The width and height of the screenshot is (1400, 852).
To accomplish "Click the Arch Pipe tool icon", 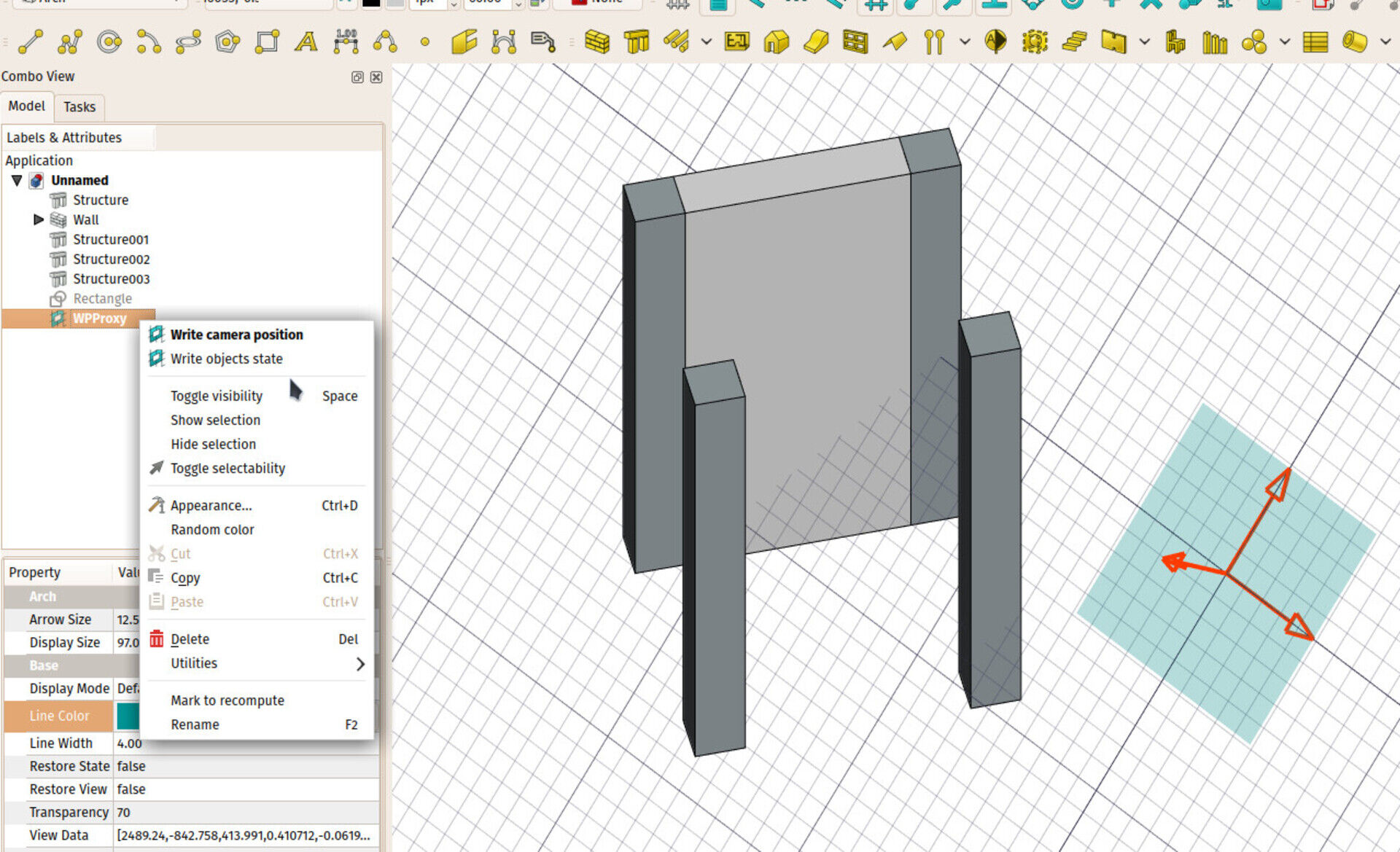I will (x=1355, y=42).
